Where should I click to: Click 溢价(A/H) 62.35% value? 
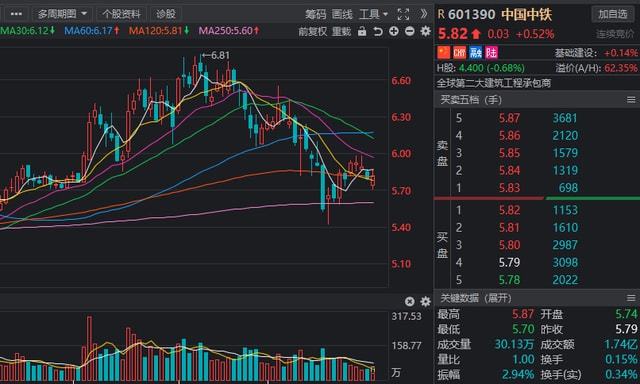click(620, 68)
